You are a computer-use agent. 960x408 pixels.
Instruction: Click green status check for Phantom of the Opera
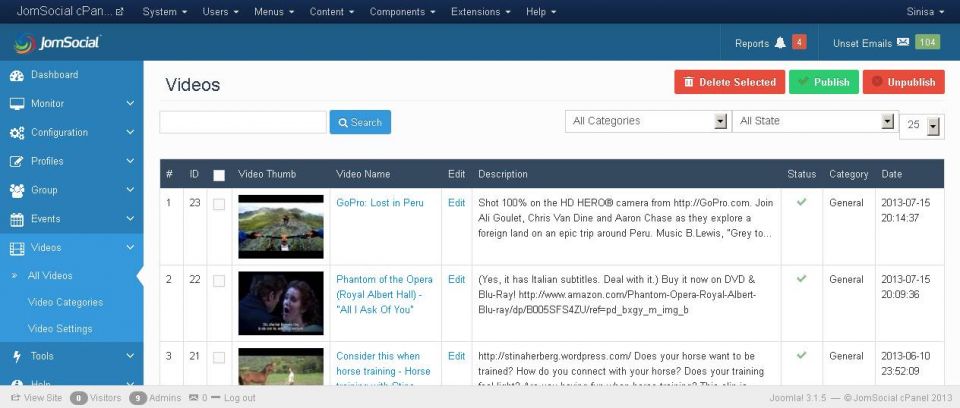[801, 279]
